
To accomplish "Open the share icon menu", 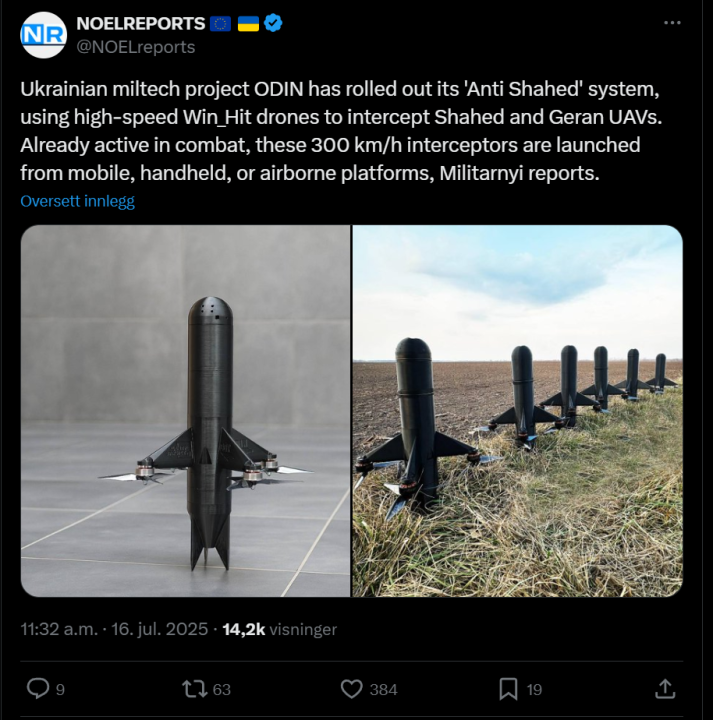I will pos(664,688).
